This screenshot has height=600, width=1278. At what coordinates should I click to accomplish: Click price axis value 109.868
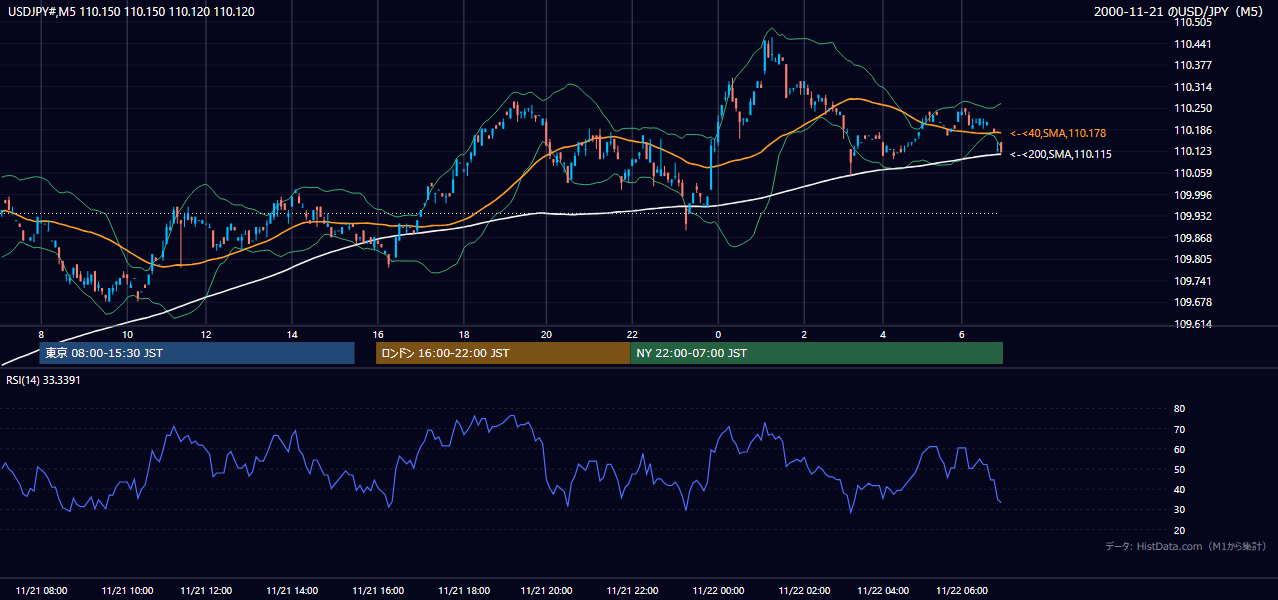tap(1193, 238)
